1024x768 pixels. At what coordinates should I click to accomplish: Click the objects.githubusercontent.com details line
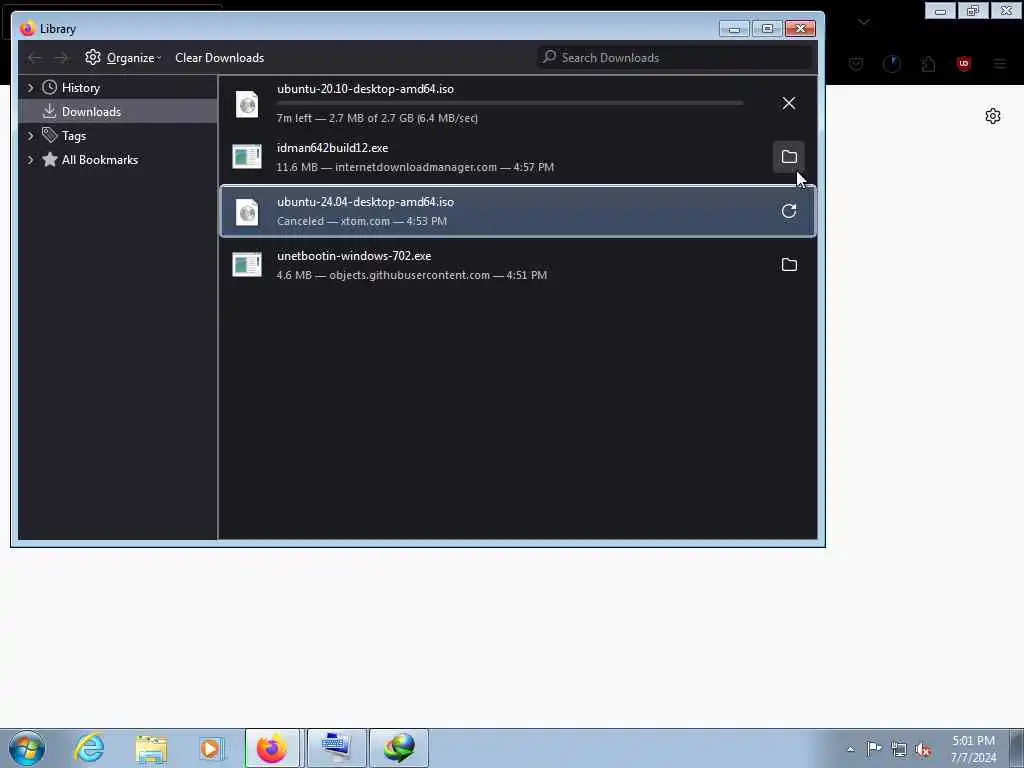click(411, 275)
